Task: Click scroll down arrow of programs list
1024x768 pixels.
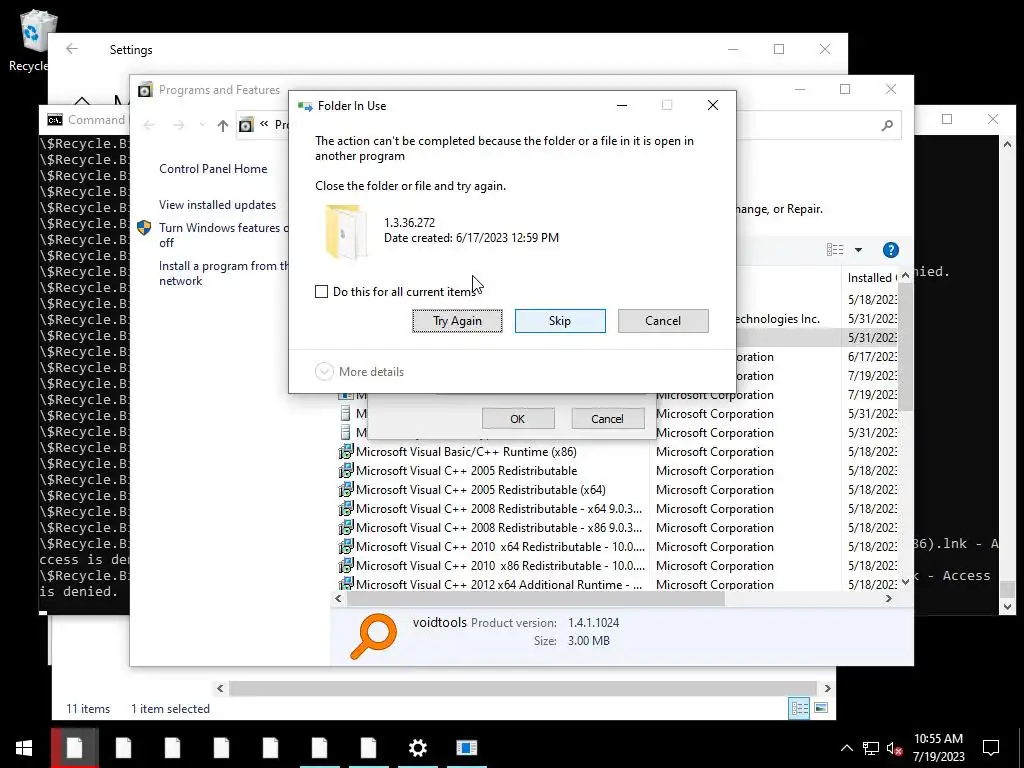Action: (x=905, y=582)
